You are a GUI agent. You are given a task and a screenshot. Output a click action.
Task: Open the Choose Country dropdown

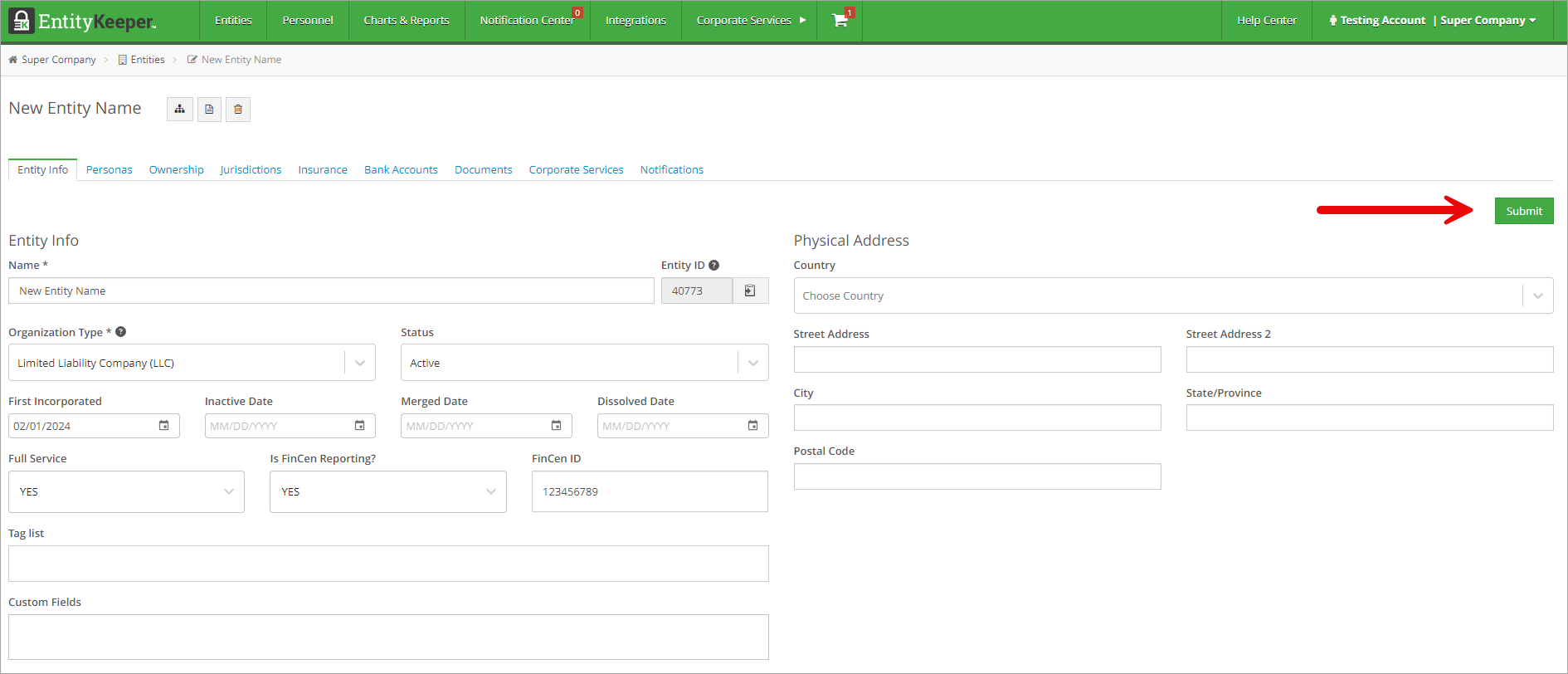pos(1173,295)
